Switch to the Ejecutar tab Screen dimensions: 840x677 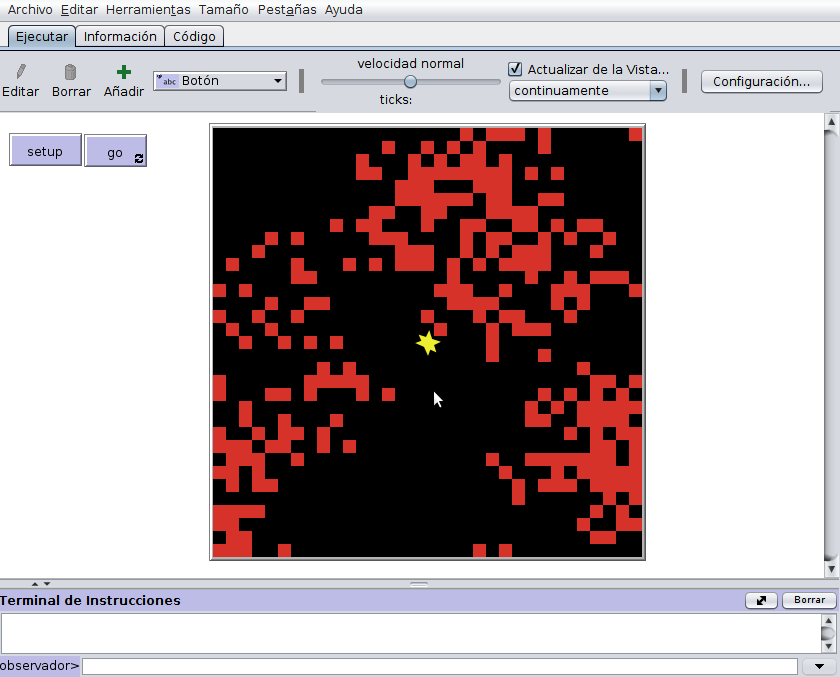coord(42,36)
